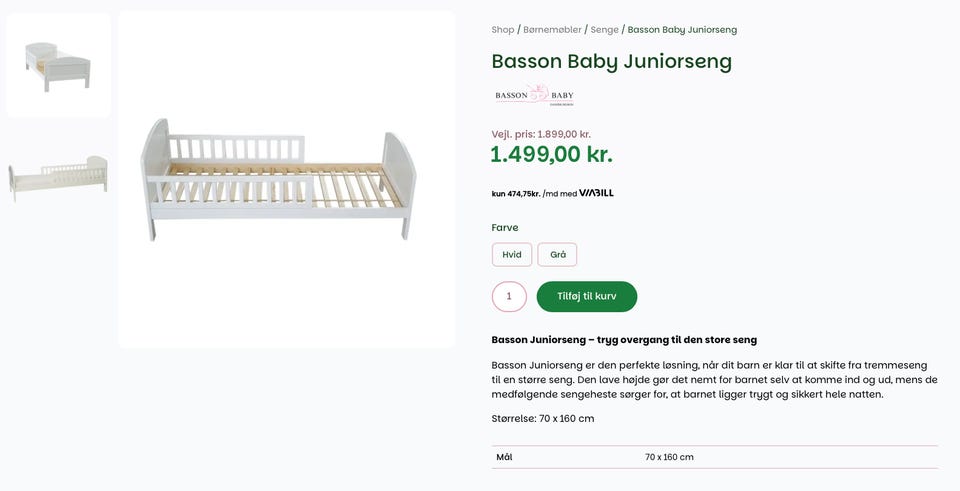The image size is (960, 491).
Task: Go to Shop in the breadcrumb
Action: [502, 30]
